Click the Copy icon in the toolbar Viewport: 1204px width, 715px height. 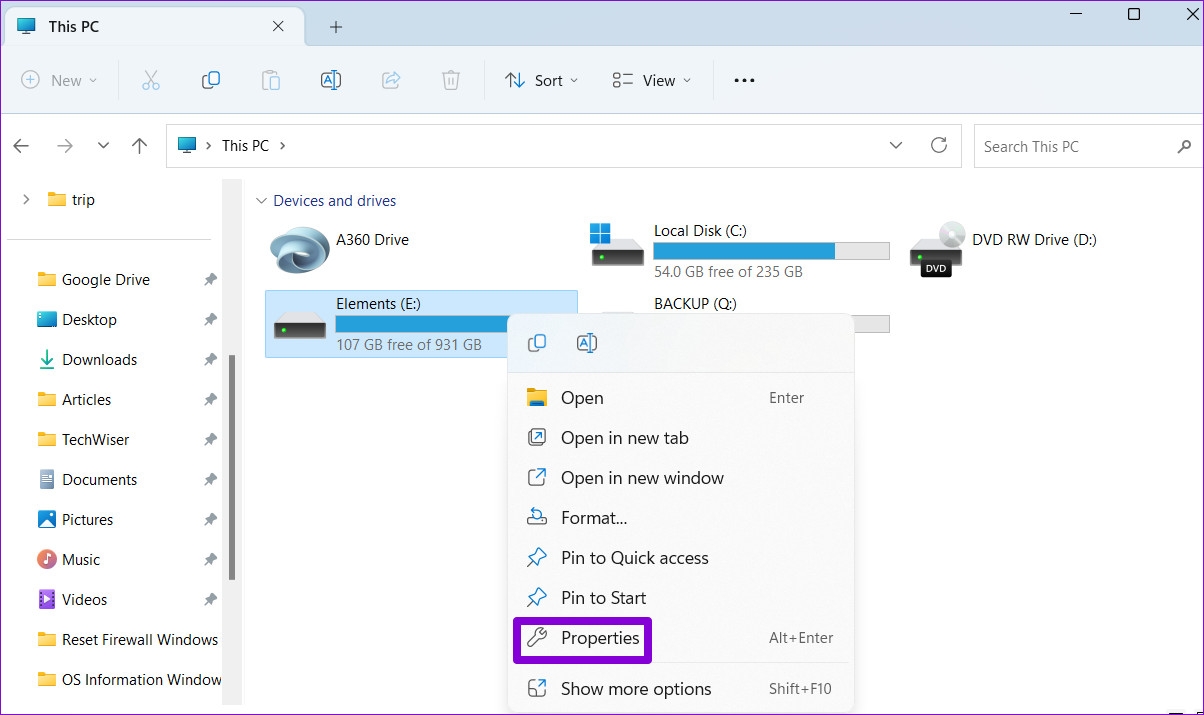pyautogui.click(x=211, y=80)
